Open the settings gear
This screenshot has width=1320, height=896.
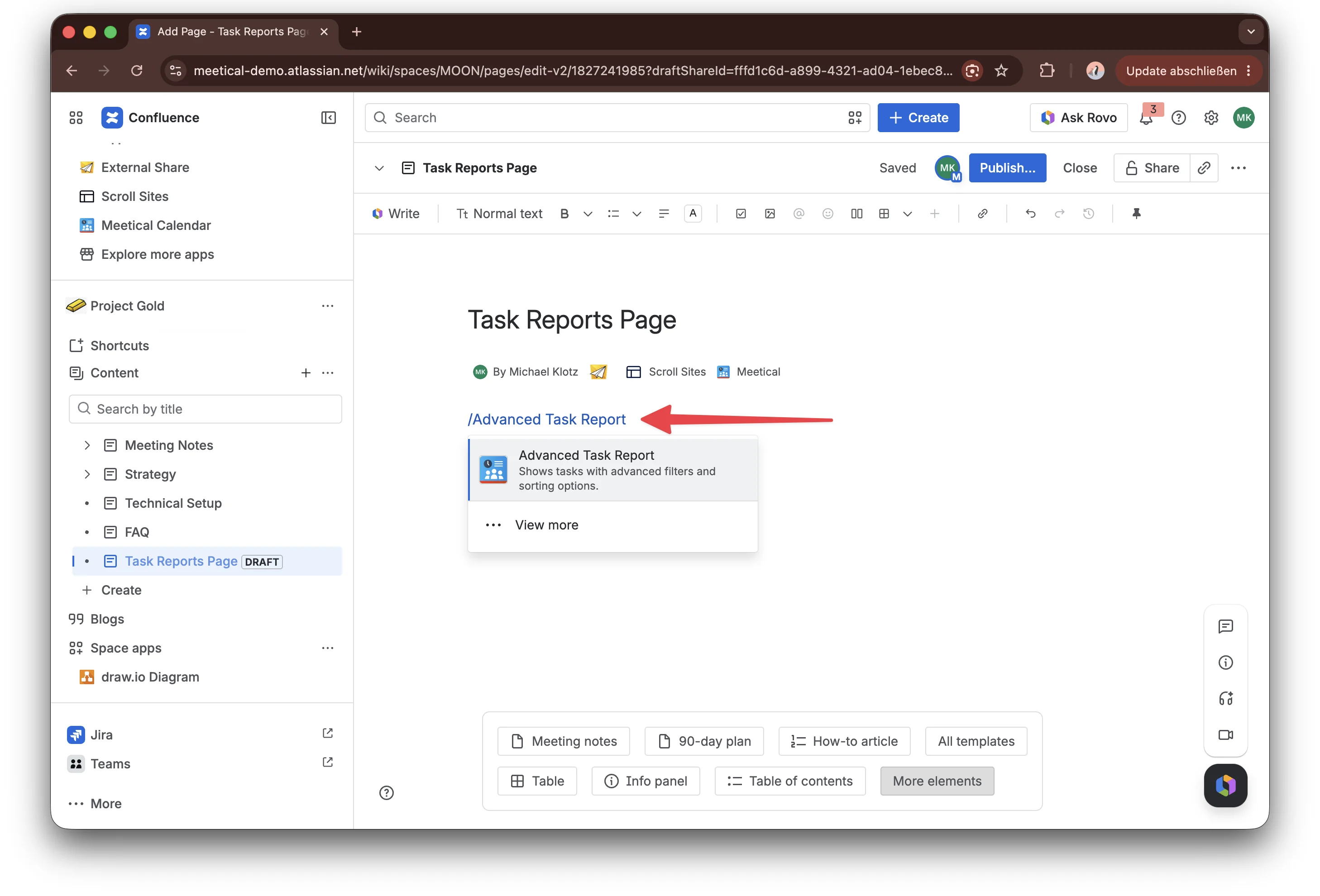pyautogui.click(x=1211, y=118)
